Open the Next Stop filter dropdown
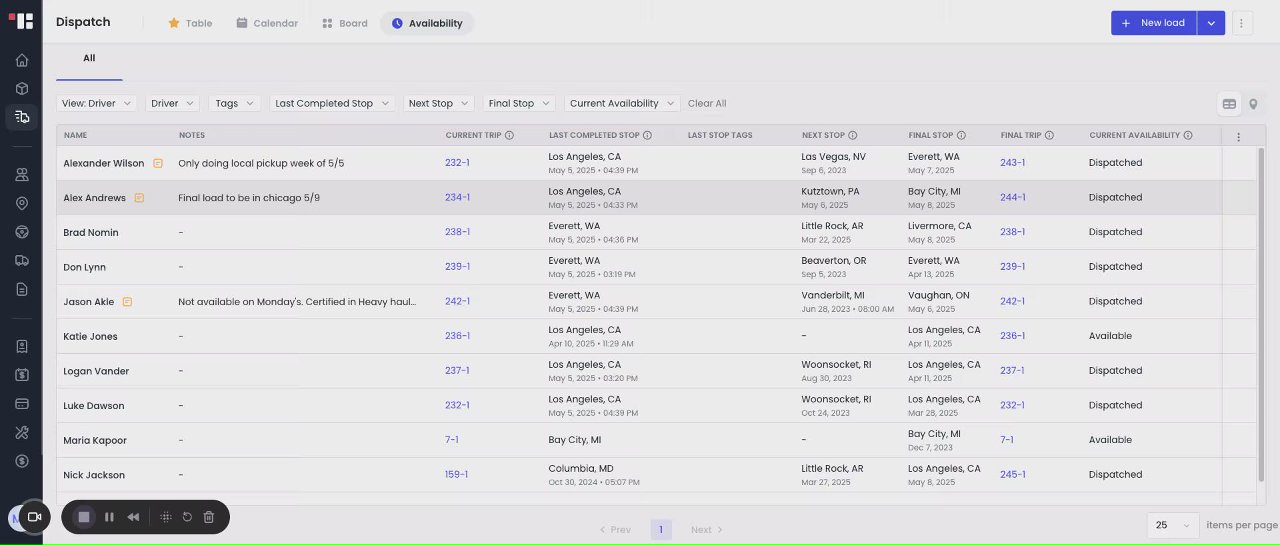This screenshot has height=545, width=1280. pyautogui.click(x=438, y=103)
